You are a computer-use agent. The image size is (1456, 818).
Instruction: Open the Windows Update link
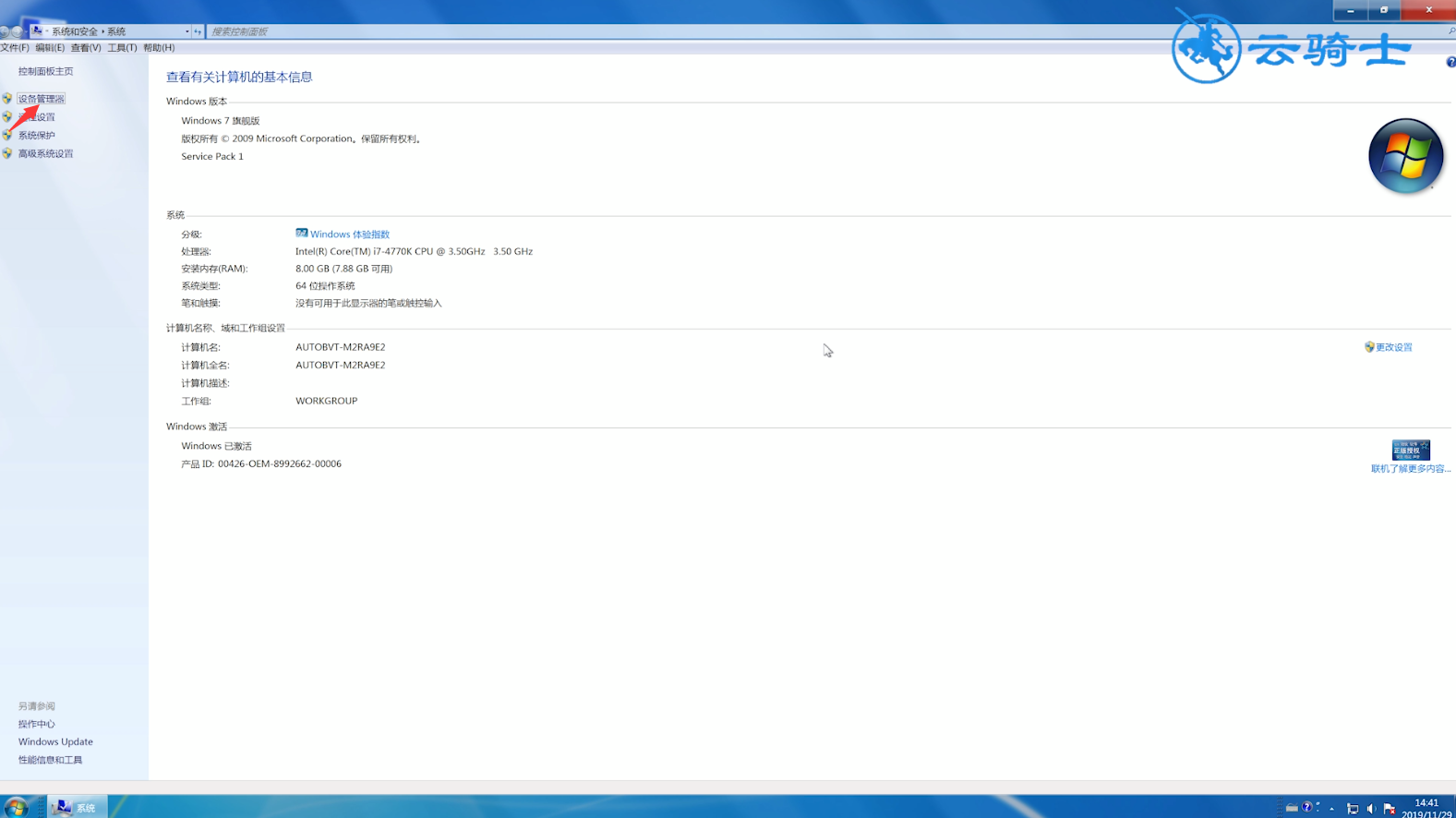[55, 742]
